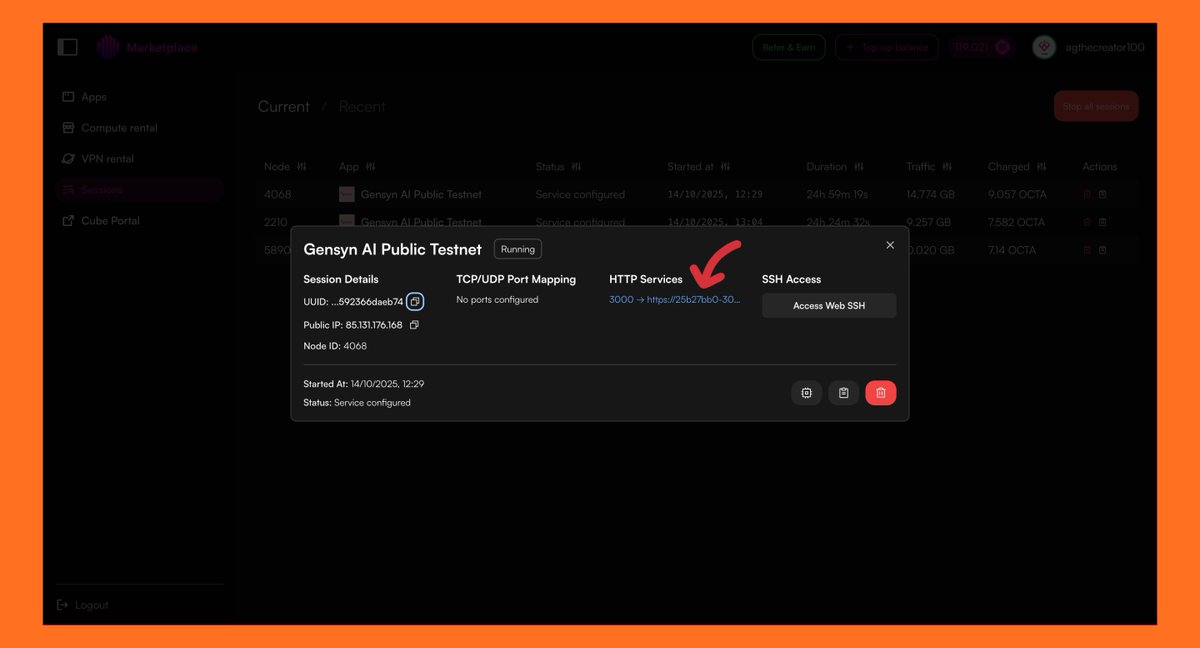1200x648 pixels.
Task: Click the 'Node ID: 4068' text
Action: coord(335,346)
